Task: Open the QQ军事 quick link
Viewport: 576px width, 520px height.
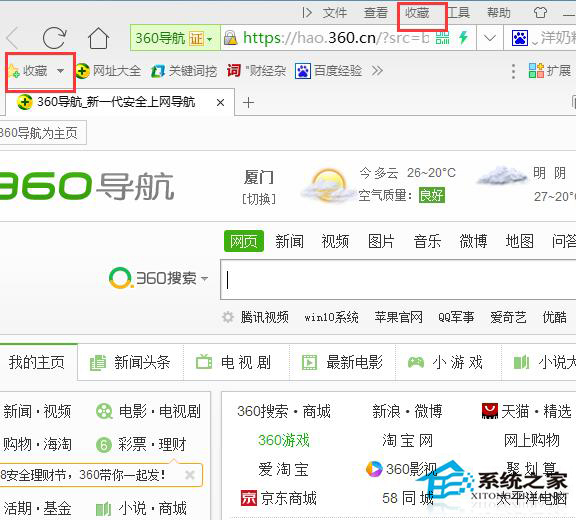Action: point(456,317)
